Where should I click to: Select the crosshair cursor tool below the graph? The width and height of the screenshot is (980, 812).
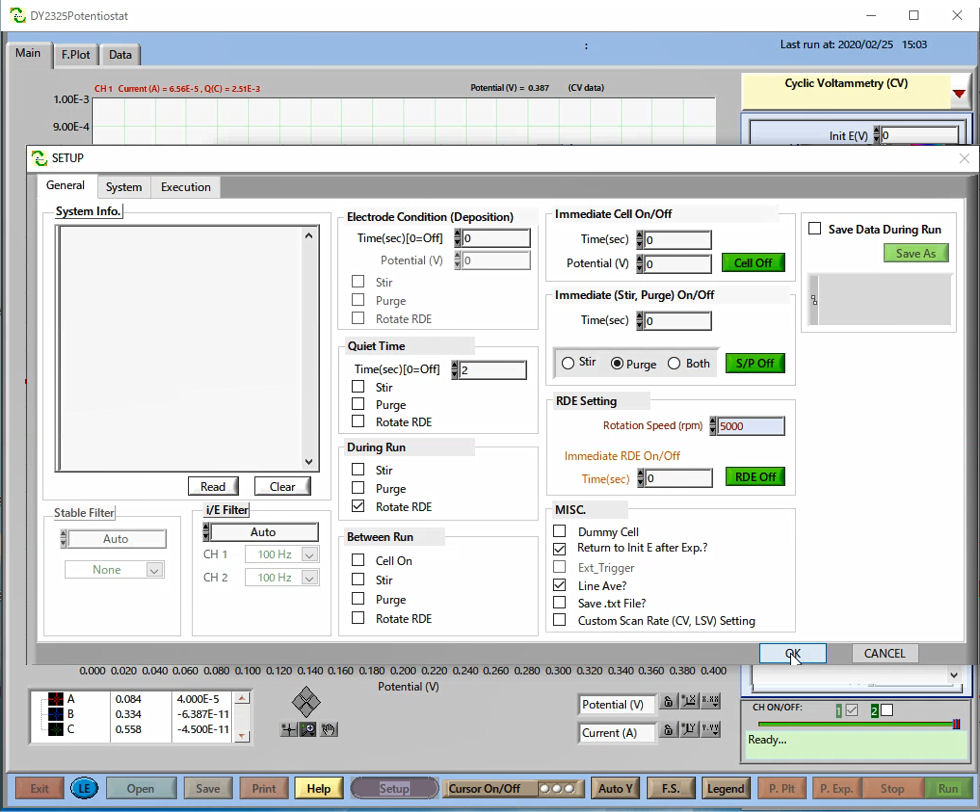coord(290,730)
